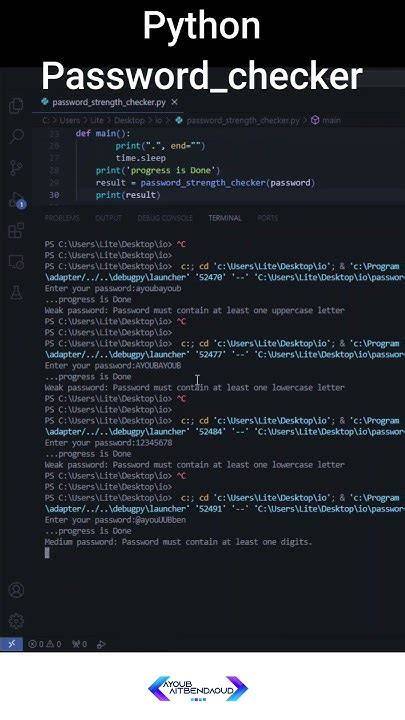The image size is (405, 720).
Task: Click the print(".", end="") code line
Action: (160, 146)
